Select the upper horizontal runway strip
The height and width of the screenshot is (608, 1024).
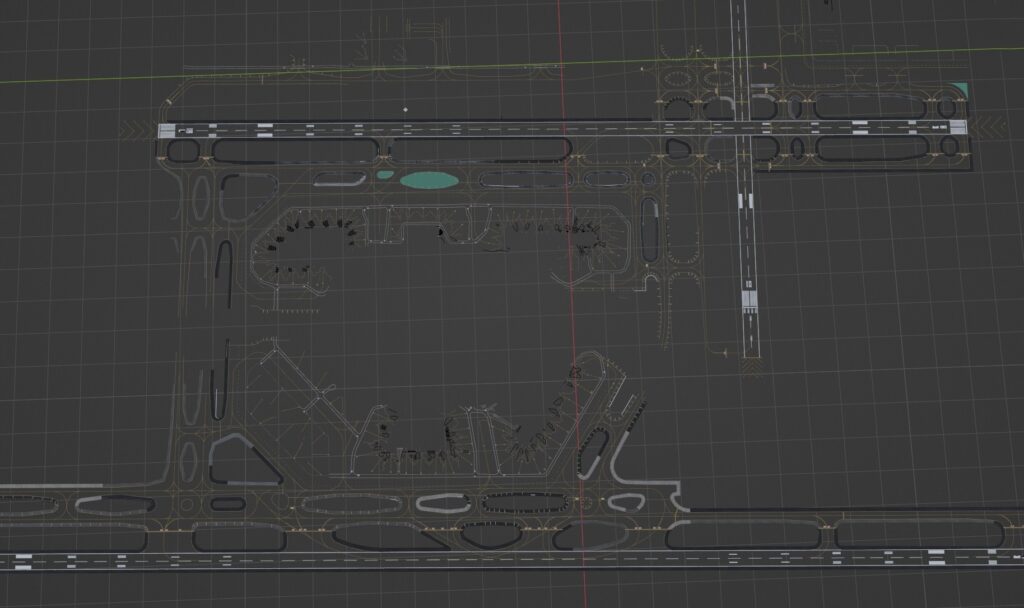[x=562, y=129]
